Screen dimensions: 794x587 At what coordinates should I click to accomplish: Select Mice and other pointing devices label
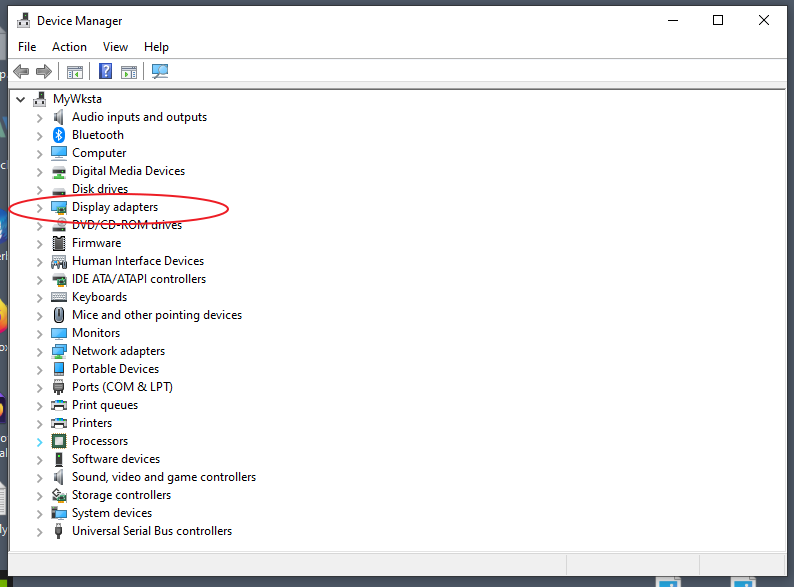pos(157,315)
